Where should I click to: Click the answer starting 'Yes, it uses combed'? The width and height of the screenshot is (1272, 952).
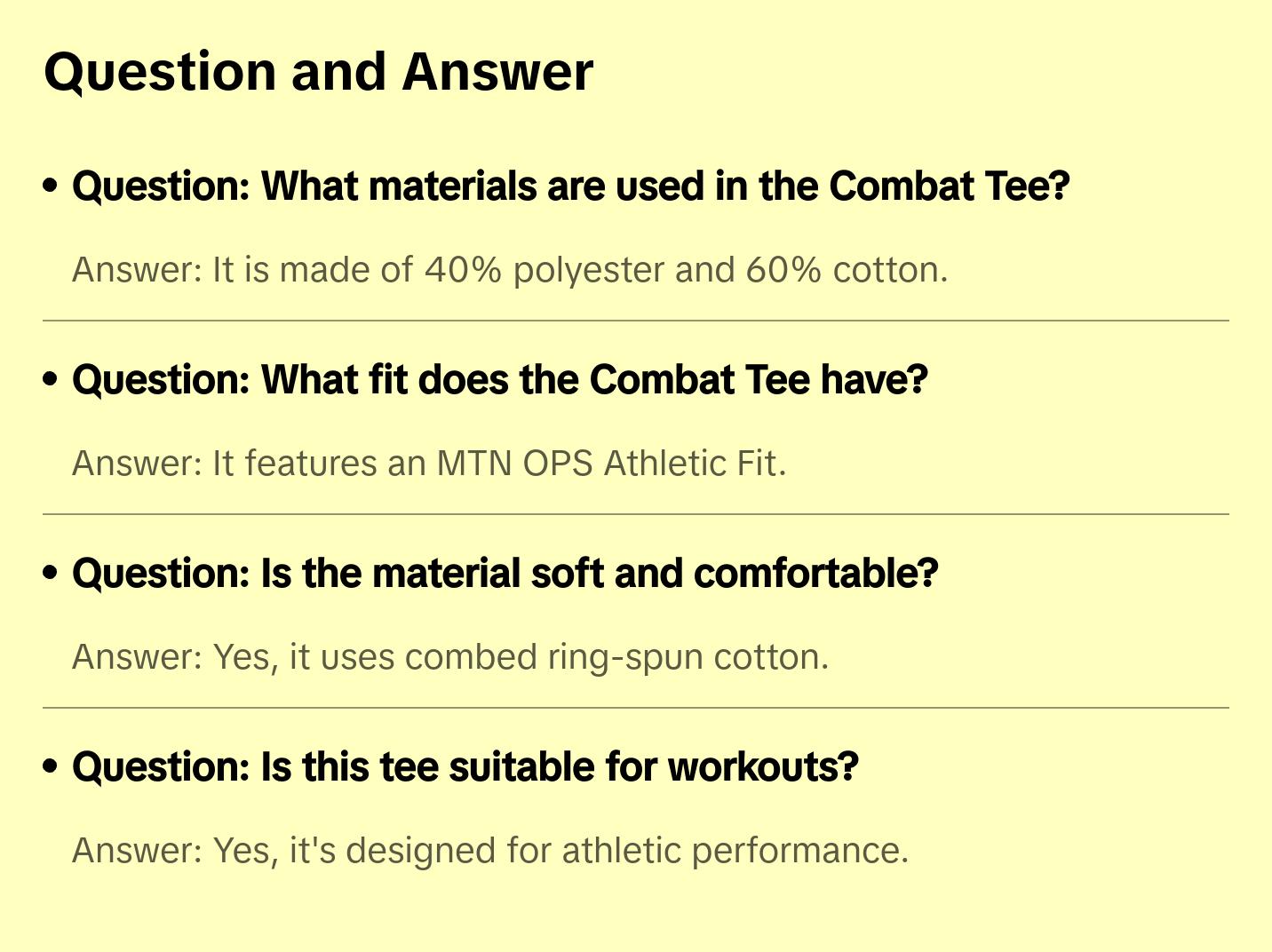[x=450, y=657]
